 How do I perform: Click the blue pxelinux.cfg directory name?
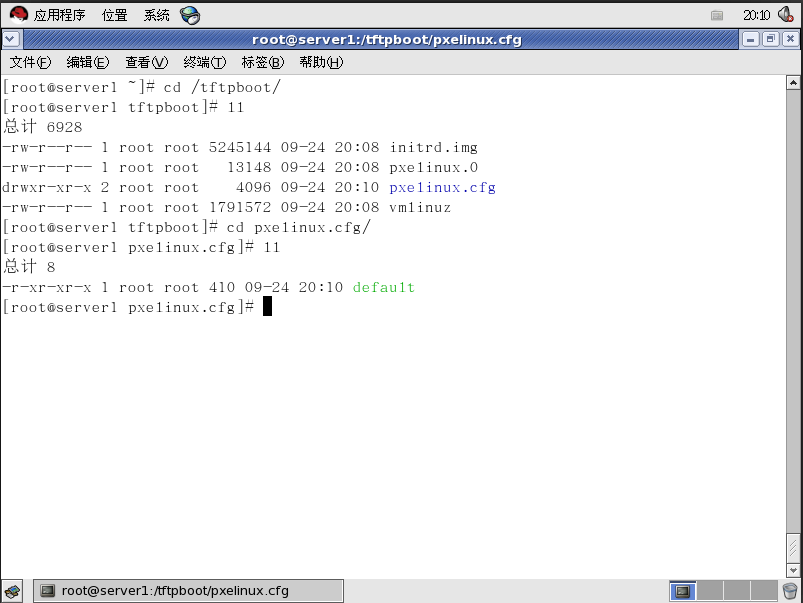pyautogui.click(x=442, y=188)
